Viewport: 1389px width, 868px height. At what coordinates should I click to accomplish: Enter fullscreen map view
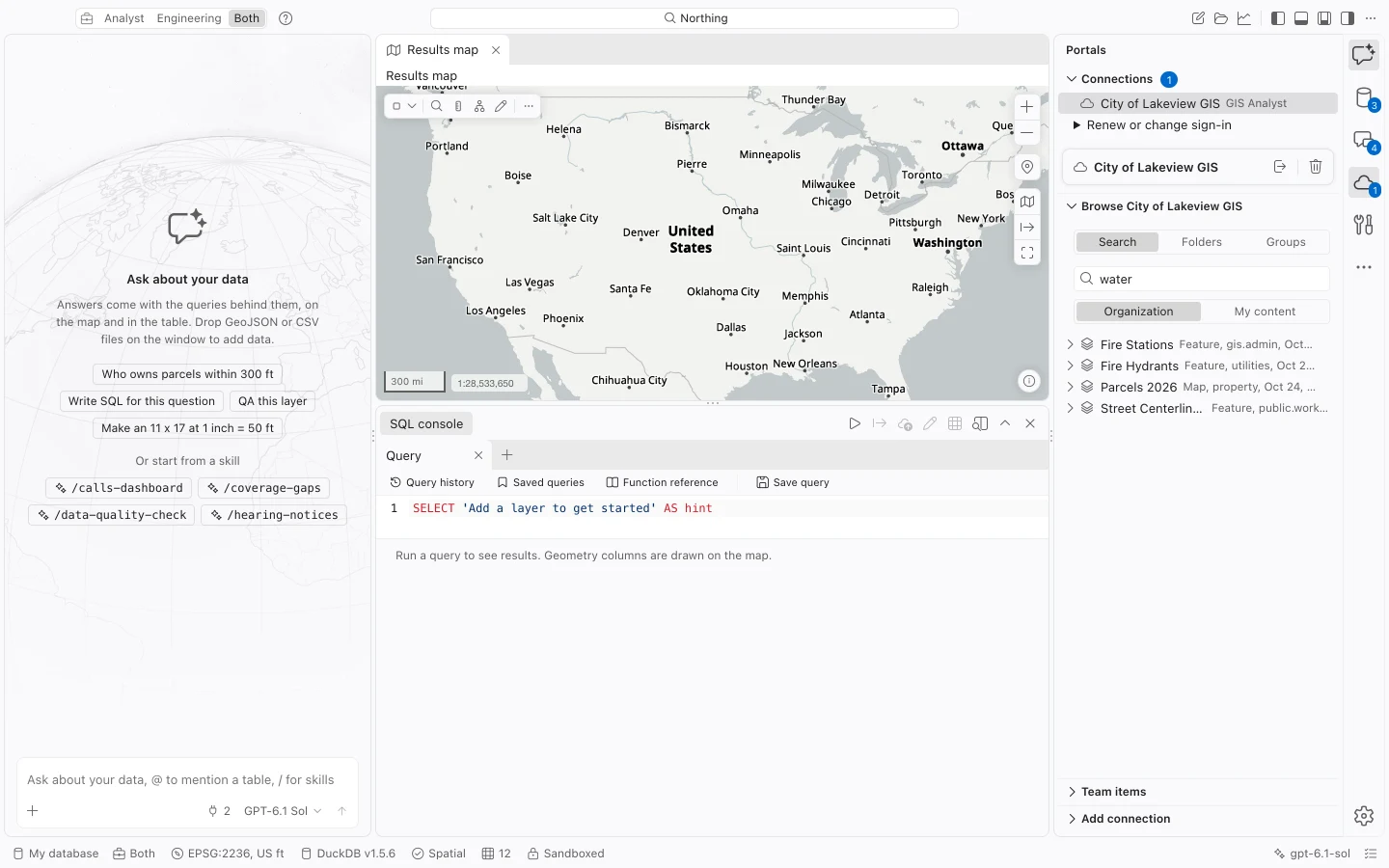tap(1027, 253)
